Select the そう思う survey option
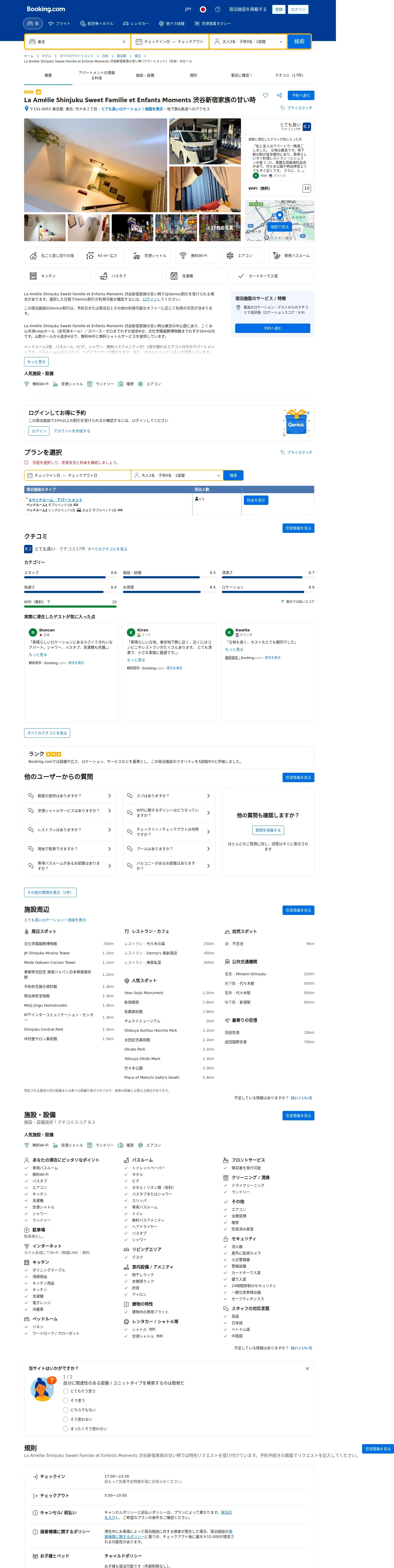Viewport: 394px width, 1568px height. (66, 1400)
